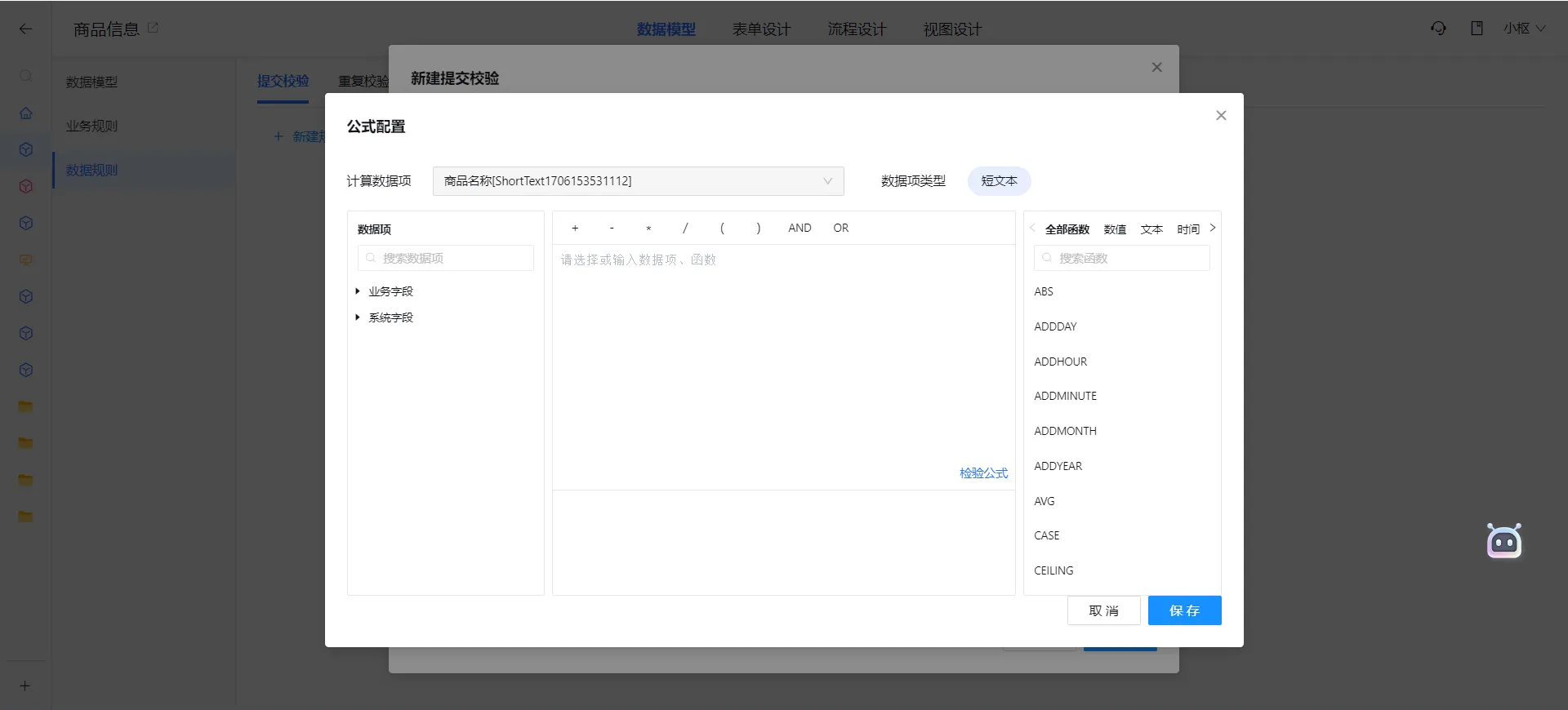The height and width of the screenshot is (710, 1568).
Task: Select the ADDMONTH function
Action: pyautogui.click(x=1065, y=431)
